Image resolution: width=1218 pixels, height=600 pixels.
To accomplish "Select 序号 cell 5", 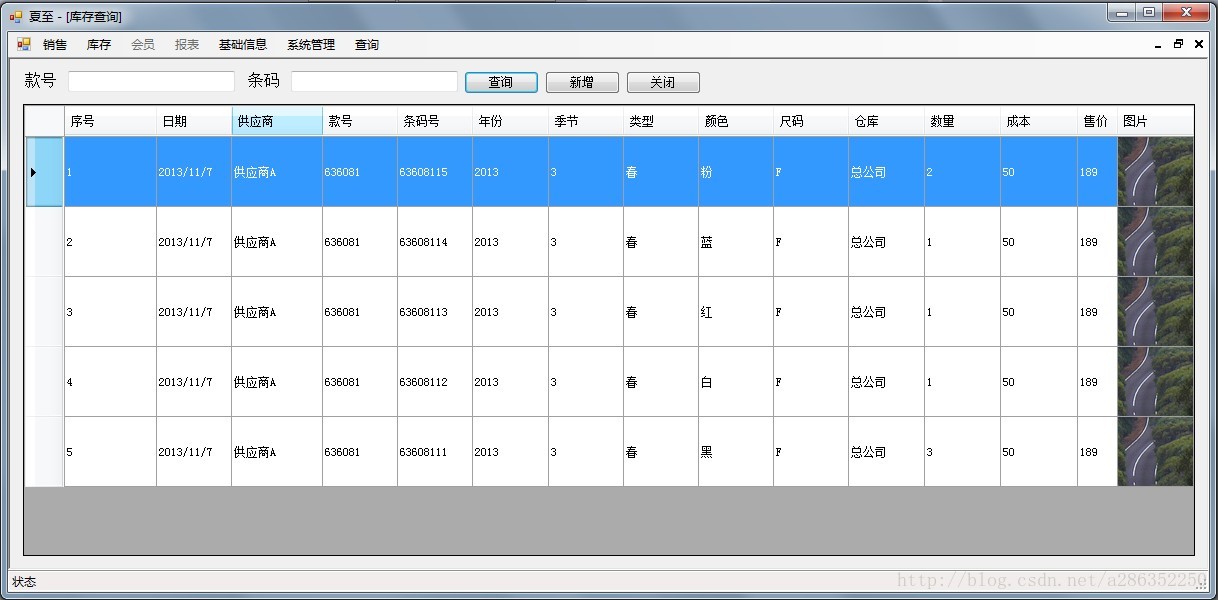I will click(110, 452).
